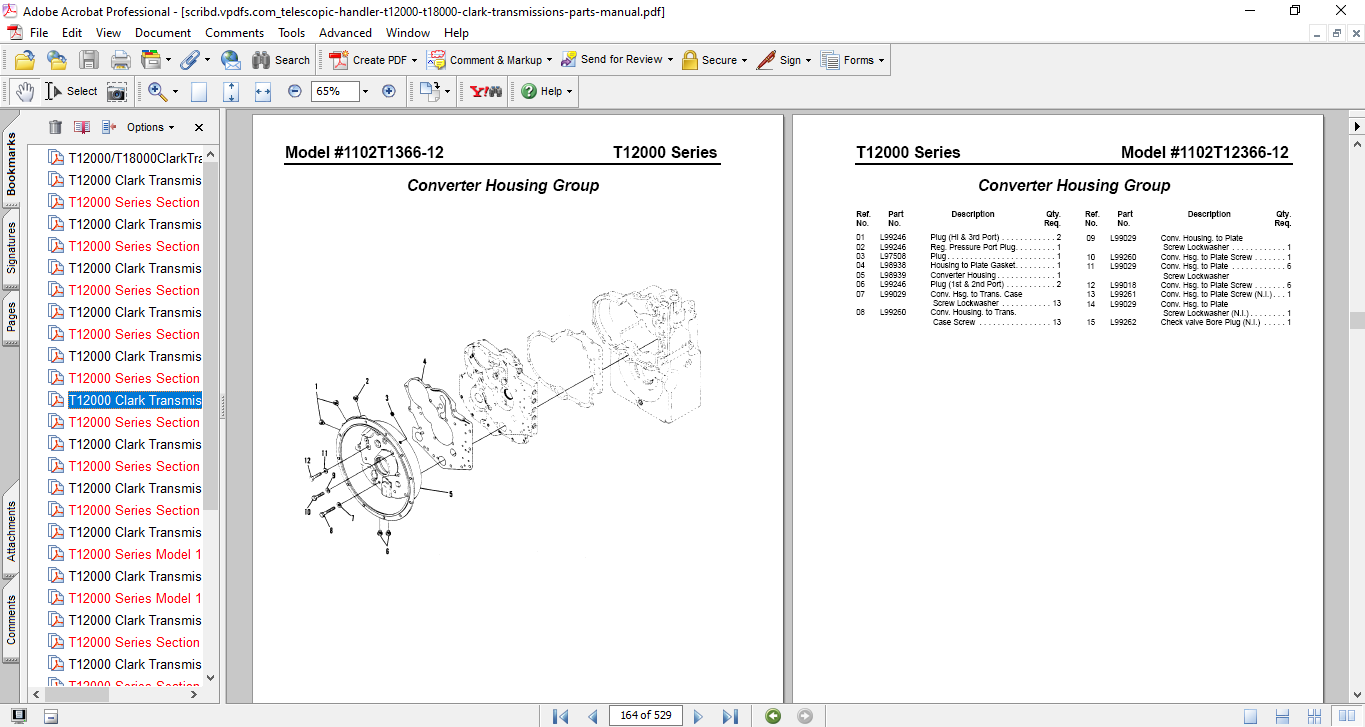Switch to Continuous-Facing page layout
The height and width of the screenshot is (727, 1365).
pyautogui.click(x=1314, y=716)
